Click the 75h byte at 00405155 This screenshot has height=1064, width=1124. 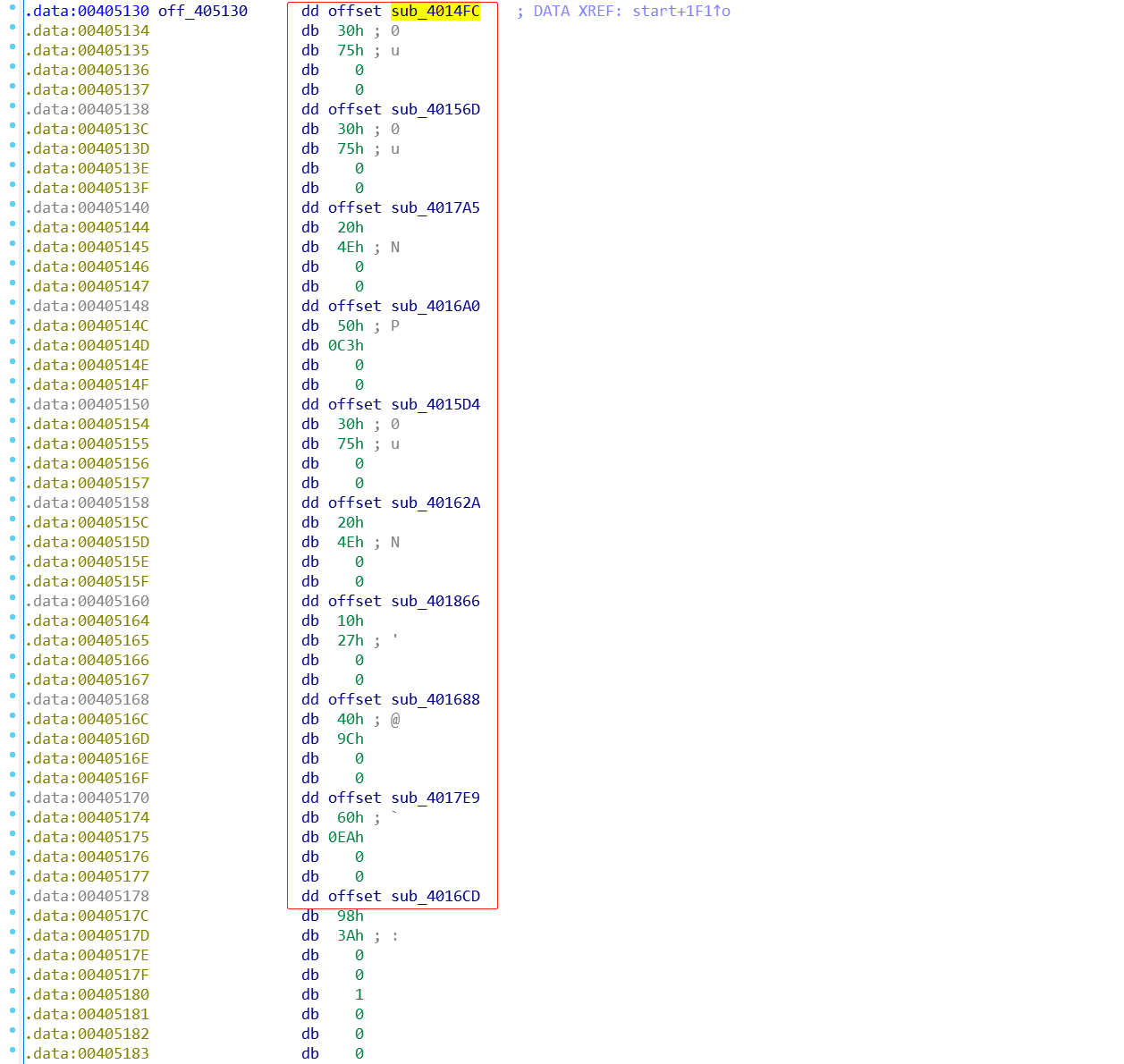coord(351,443)
